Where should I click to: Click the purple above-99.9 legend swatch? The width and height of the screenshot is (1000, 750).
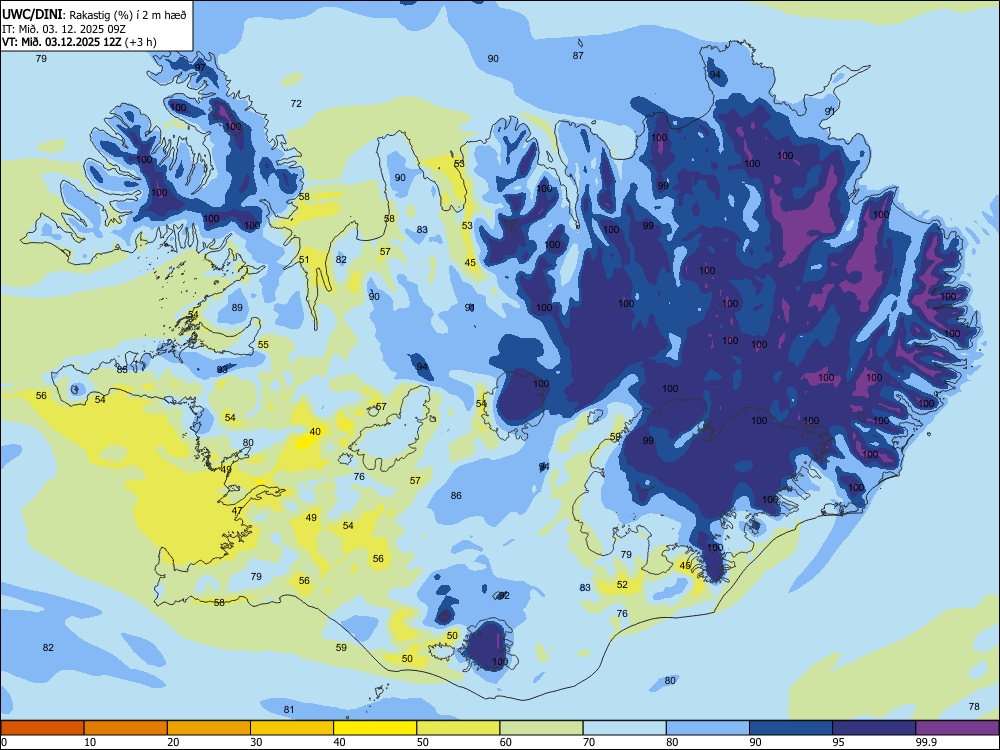tap(957, 728)
